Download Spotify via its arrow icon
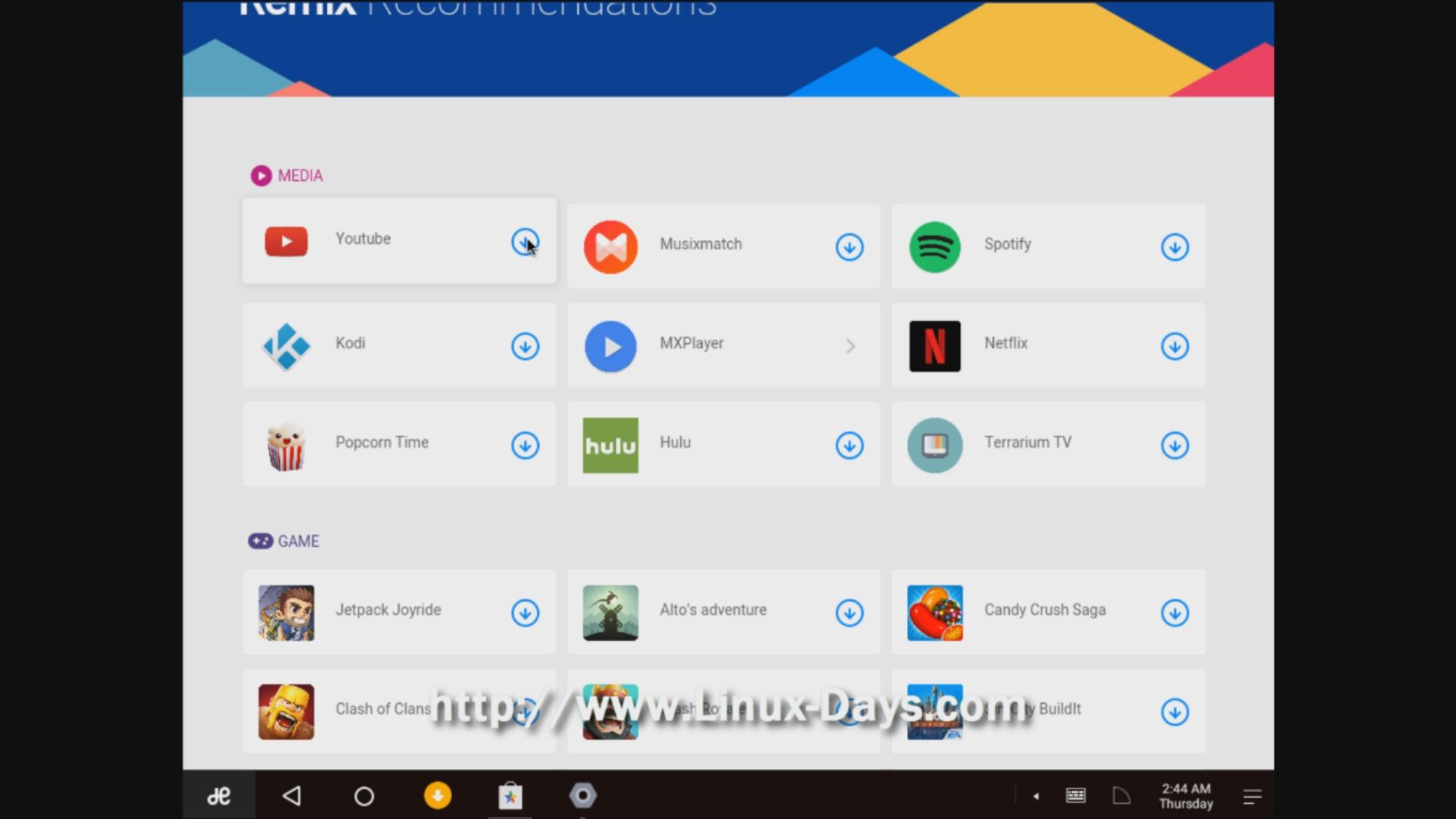Screen dimensions: 1456x819 pos(1174,247)
